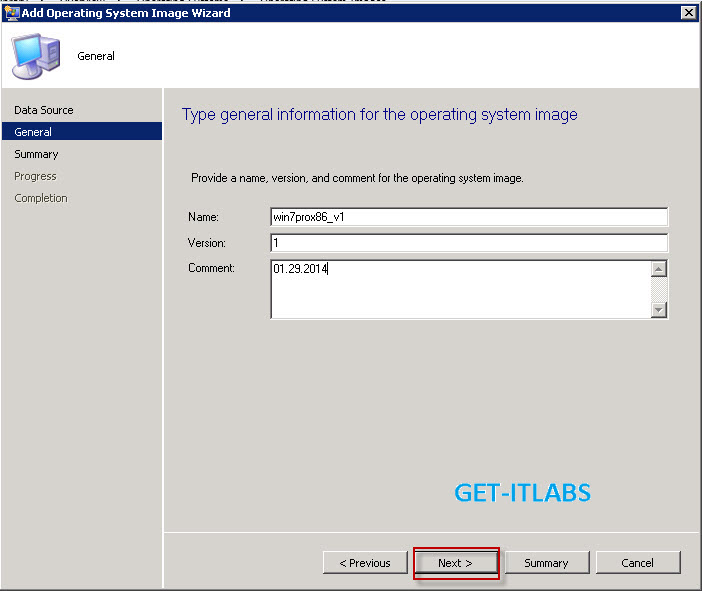Jump to Summary using the bottom button
This screenshot has height=591, width=702.
pos(547,563)
